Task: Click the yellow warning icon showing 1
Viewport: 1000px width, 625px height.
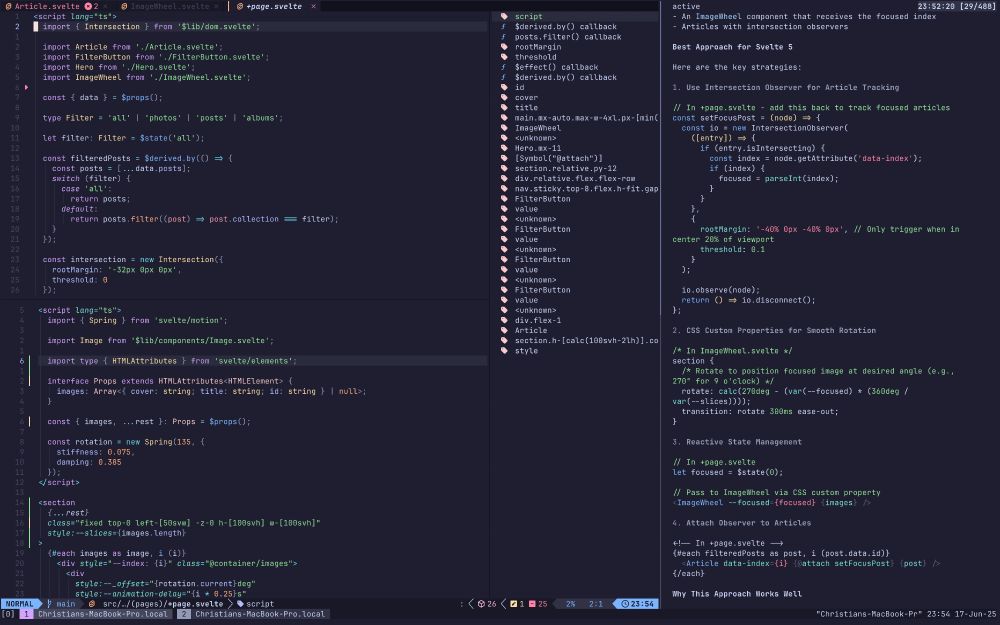Action: [x=513, y=604]
